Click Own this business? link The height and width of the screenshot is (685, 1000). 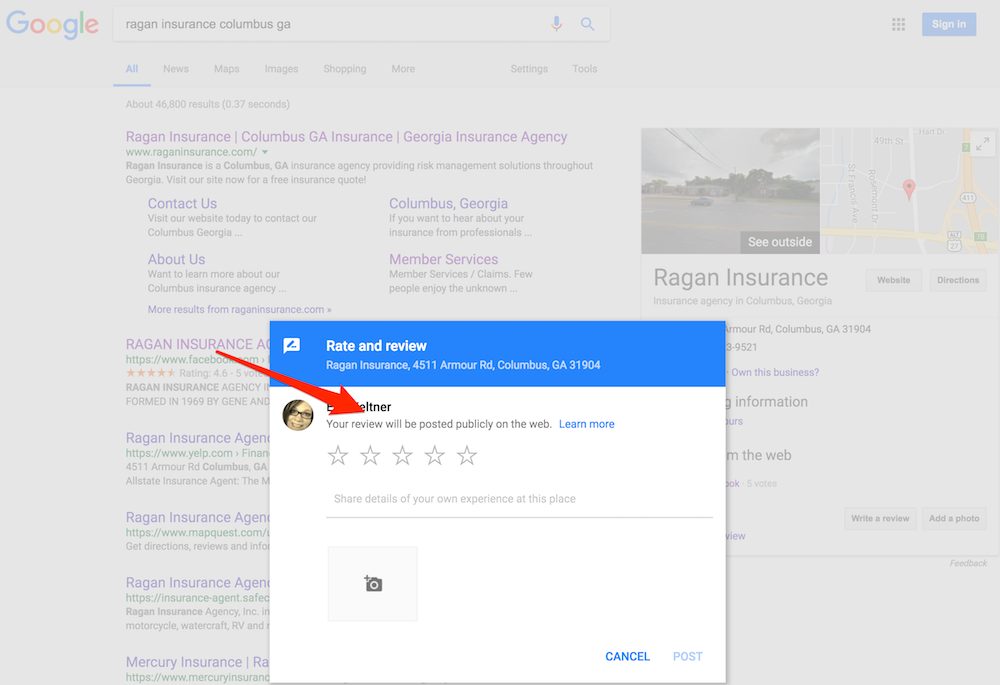[775, 372]
